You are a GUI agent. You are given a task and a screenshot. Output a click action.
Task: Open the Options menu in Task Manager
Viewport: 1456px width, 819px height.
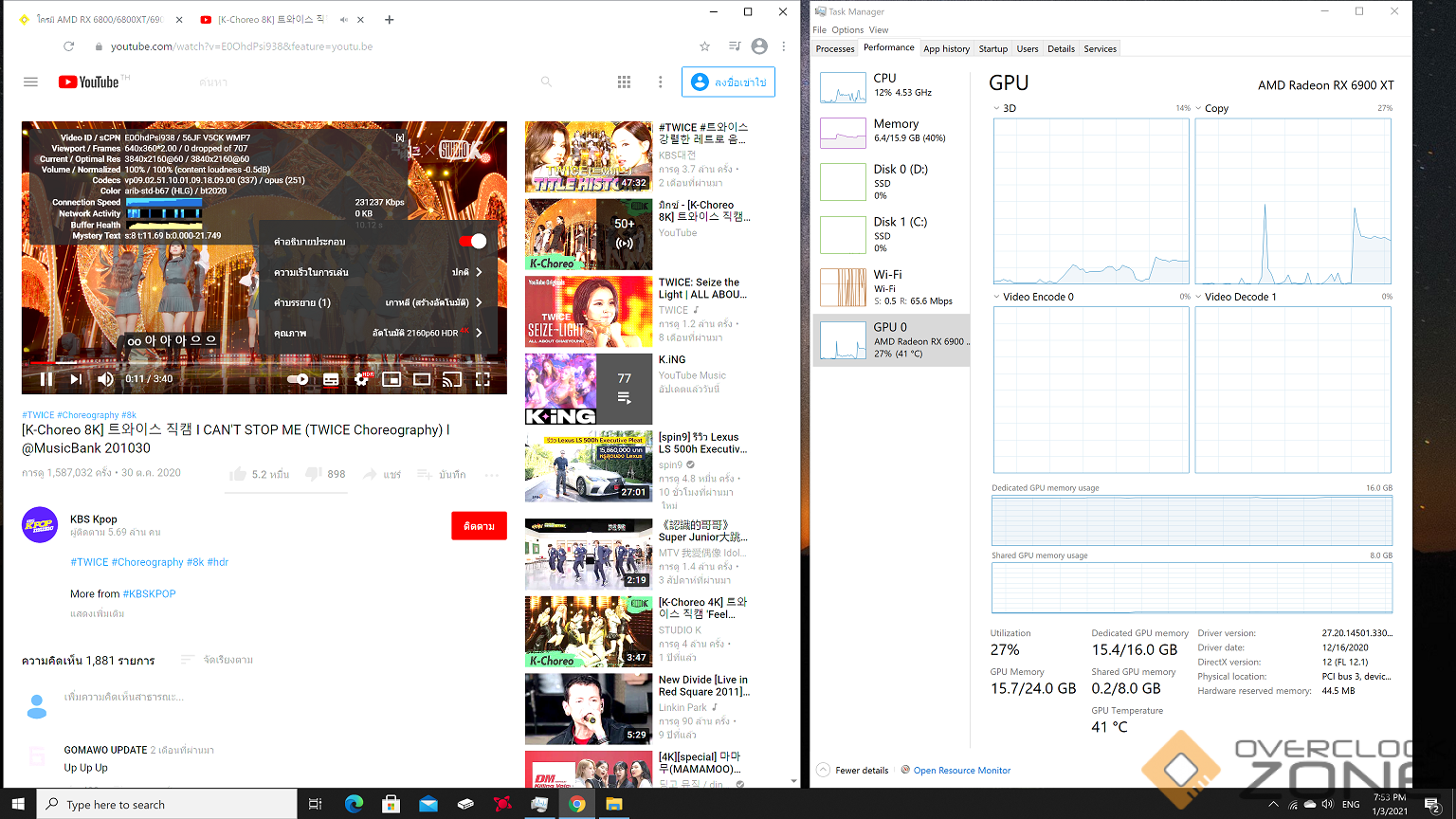coord(847,29)
